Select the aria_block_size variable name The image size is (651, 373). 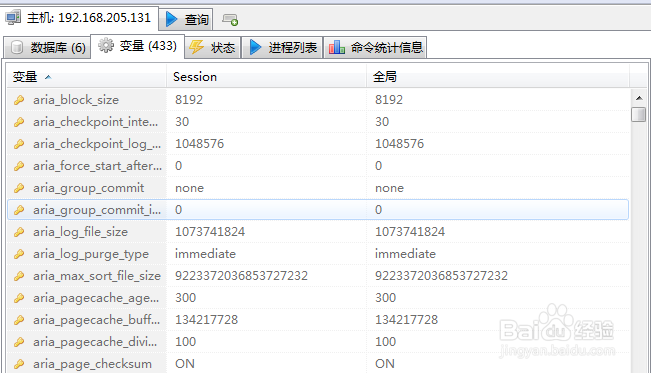76,100
